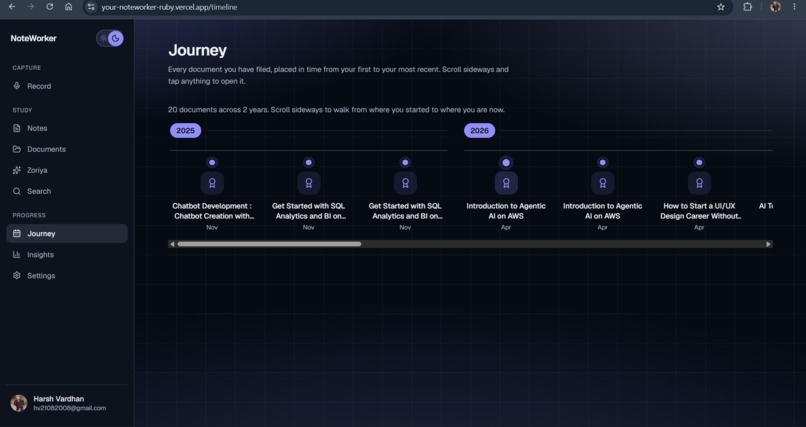The image size is (806, 427).
Task: Open the Zoriya assistant label
Action: coord(37,170)
